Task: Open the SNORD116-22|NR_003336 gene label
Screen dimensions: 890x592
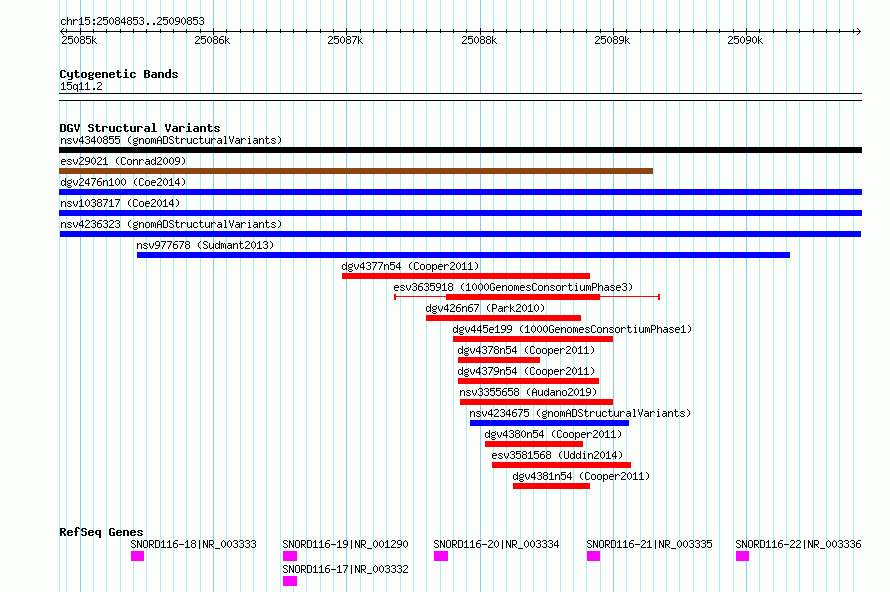Action: pyautogui.click(x=799, y=544)
